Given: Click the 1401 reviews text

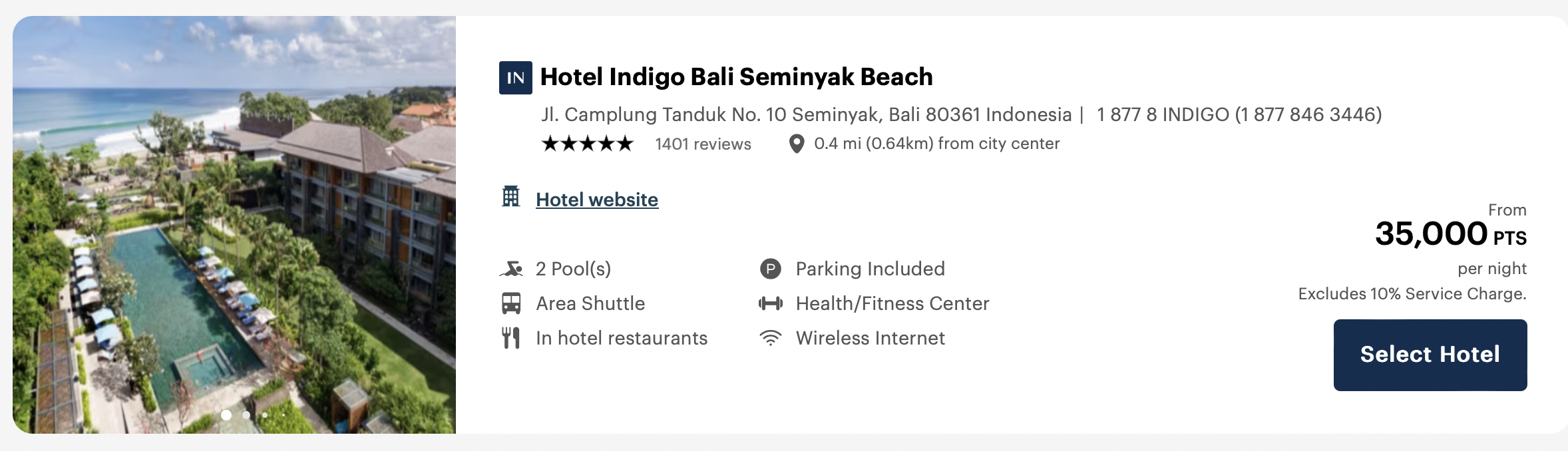Looking at the screenshot, I should click(x=703, y=144).
